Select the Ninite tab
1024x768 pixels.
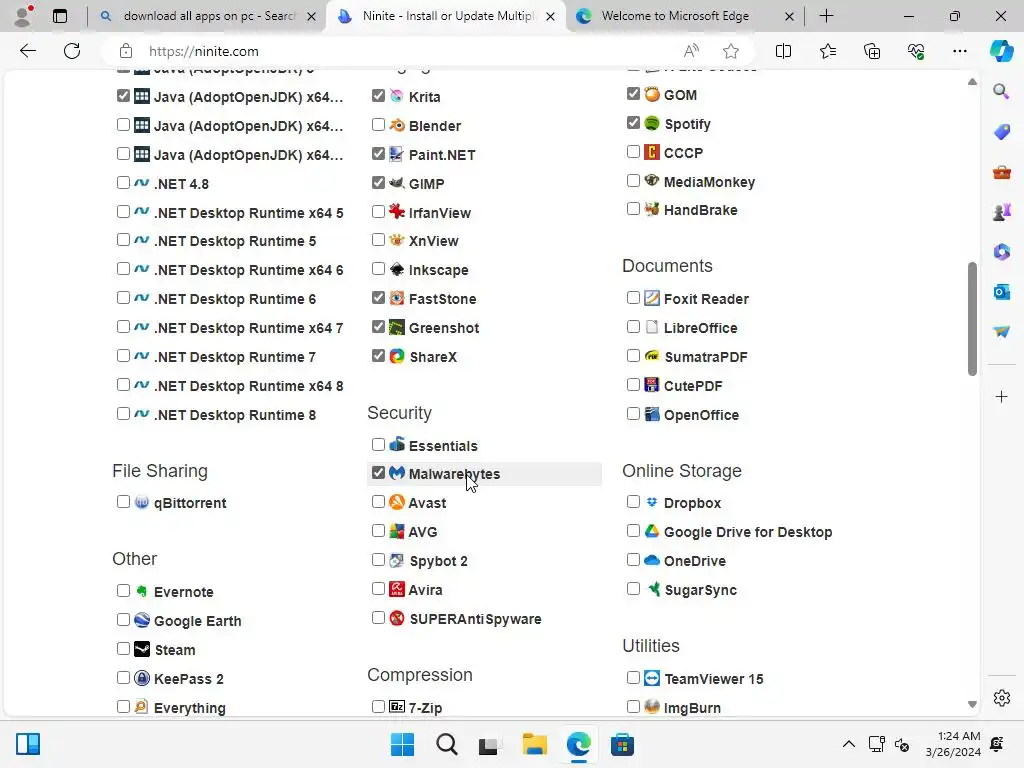(447, 16)
